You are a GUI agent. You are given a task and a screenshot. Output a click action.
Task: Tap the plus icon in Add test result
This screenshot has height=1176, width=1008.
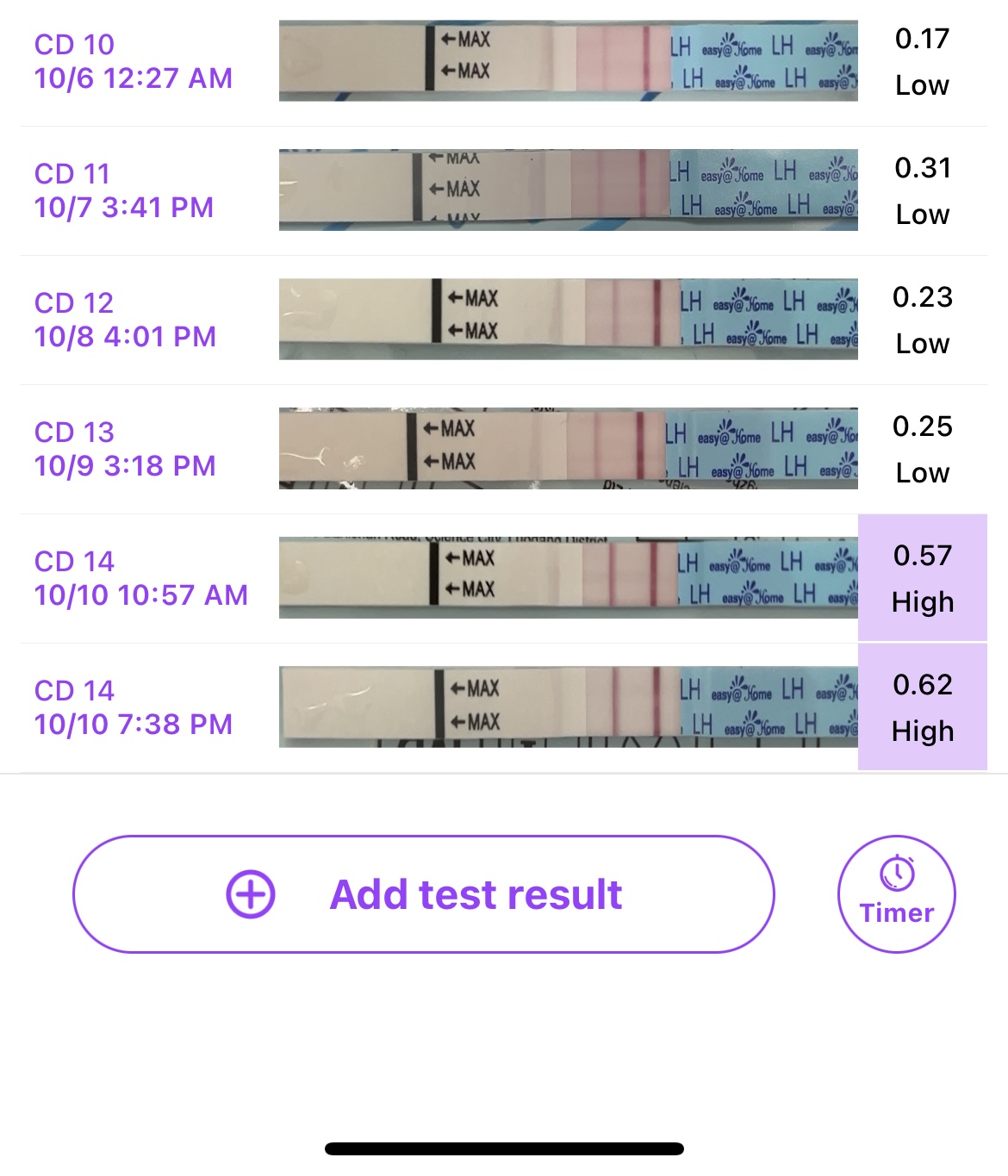point(251,894)
